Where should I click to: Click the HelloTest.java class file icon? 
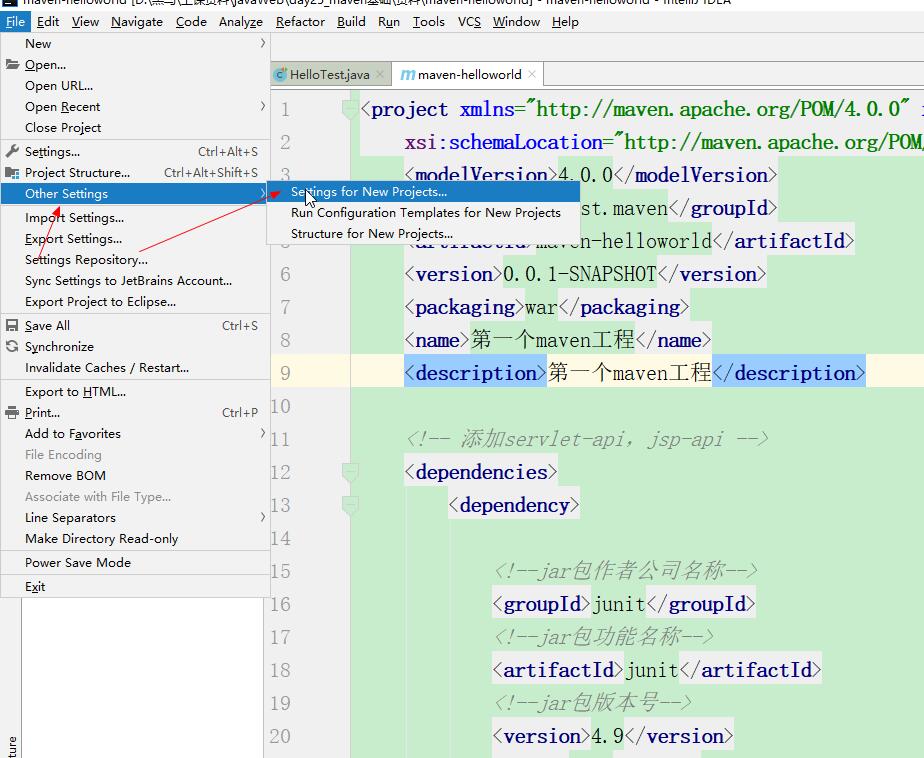click(281, 74)
